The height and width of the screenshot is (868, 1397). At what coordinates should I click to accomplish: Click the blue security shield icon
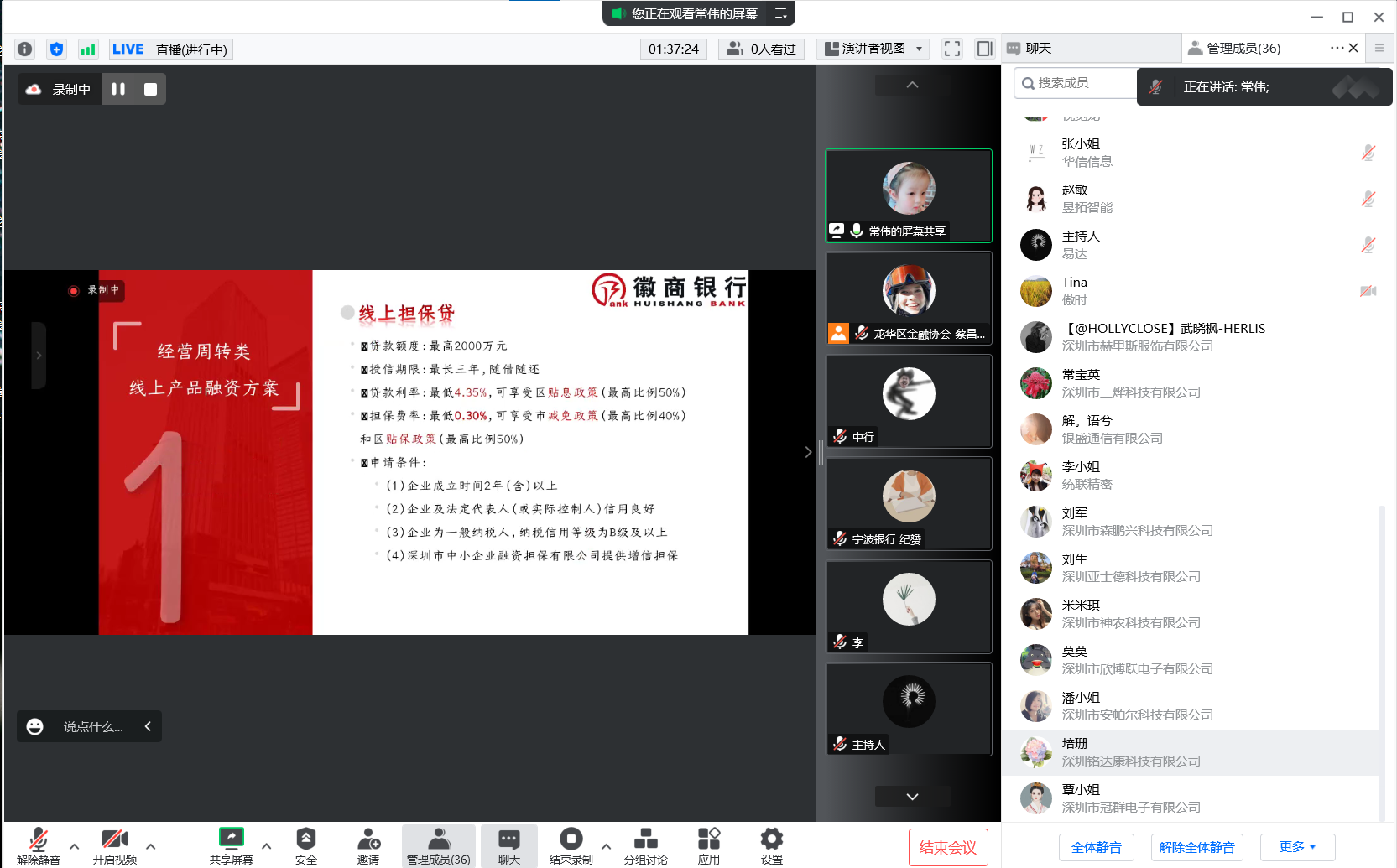pos(56,49)
